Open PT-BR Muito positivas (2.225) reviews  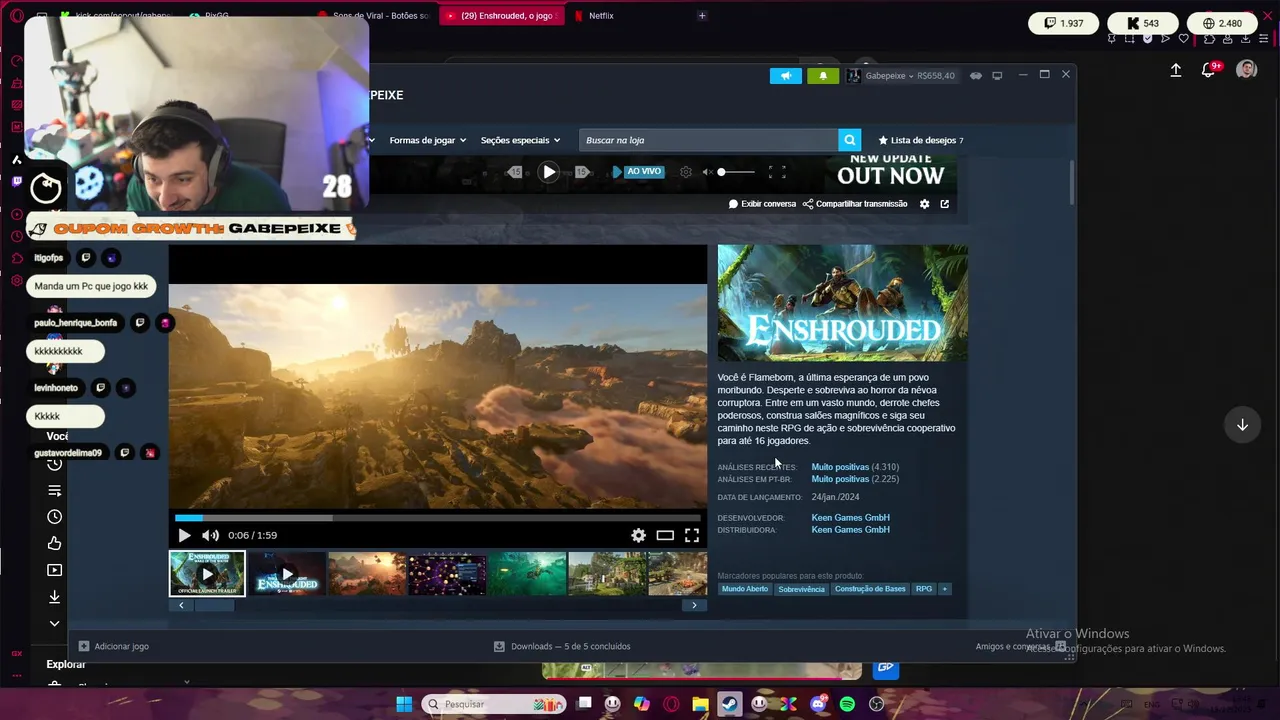pos(855,479)
